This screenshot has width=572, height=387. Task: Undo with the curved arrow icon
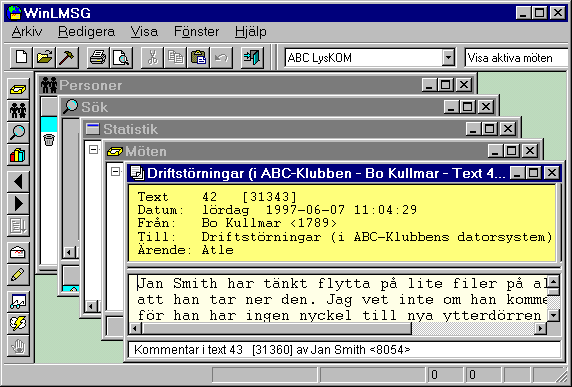tap(221, 58)
